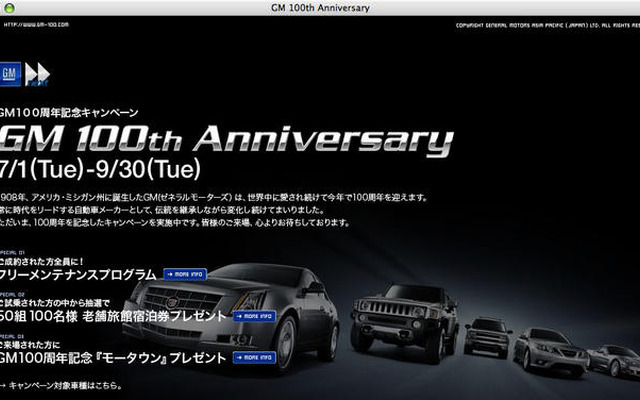This screenshot has width=640, height=400.
Task: Click the silver double-arrow Next logo
Action: [37, 75]
